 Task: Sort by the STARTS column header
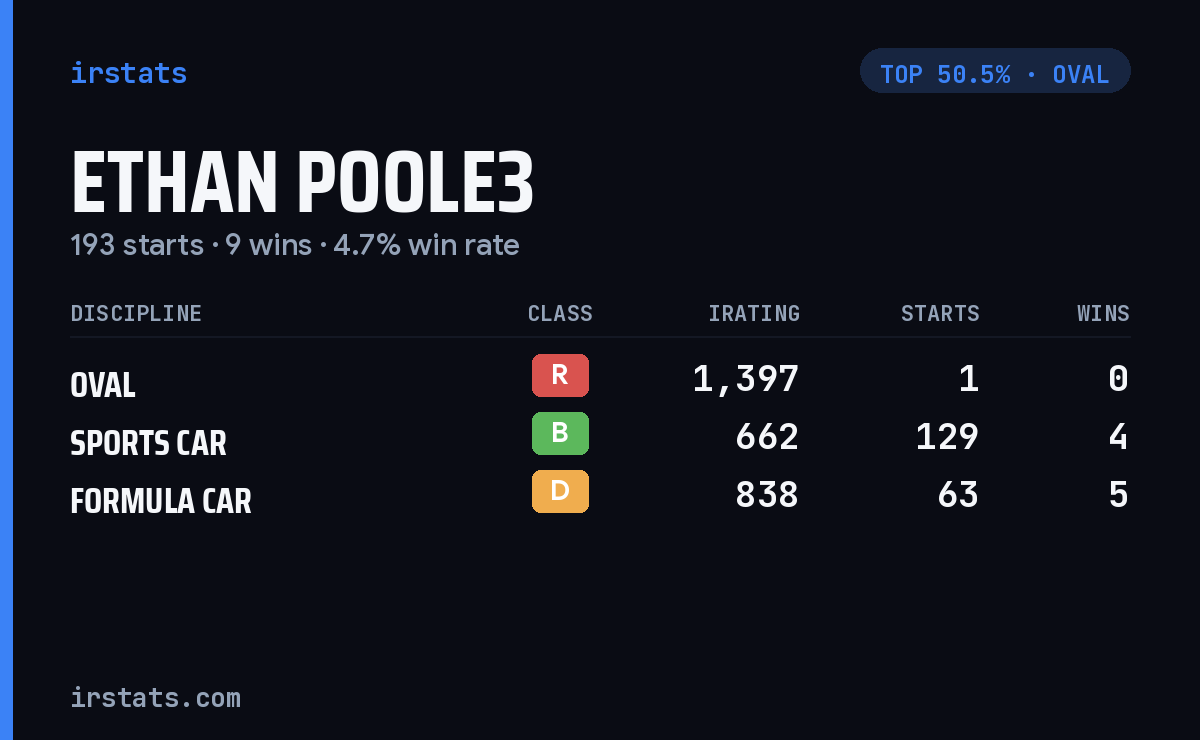tap(940, 313)
